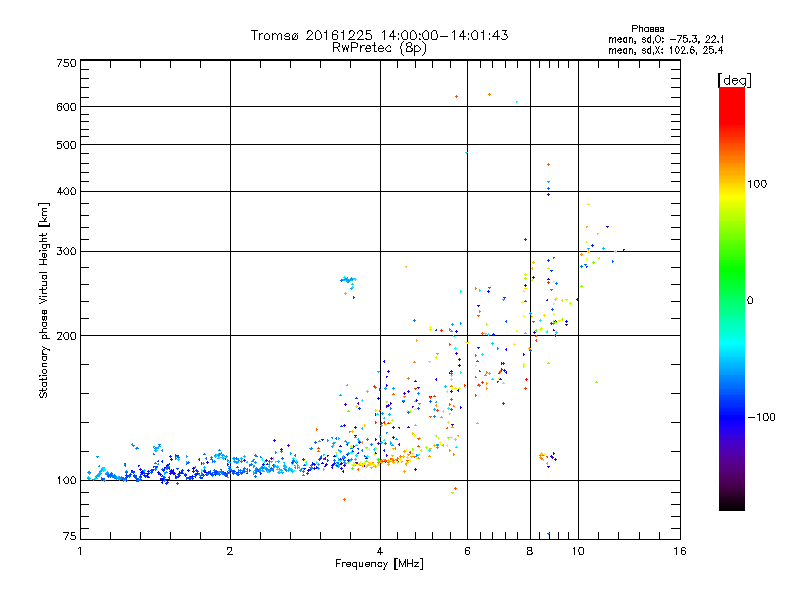Click the y-axis tick label '400'
800x600 pixels.
coord(66,192)
